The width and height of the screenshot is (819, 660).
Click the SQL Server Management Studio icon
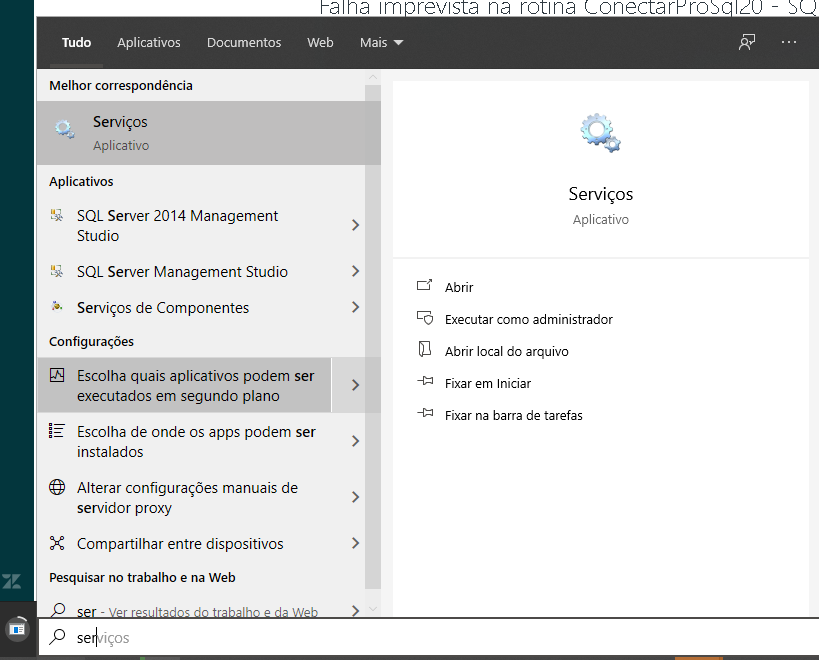[x=56, y=271]
